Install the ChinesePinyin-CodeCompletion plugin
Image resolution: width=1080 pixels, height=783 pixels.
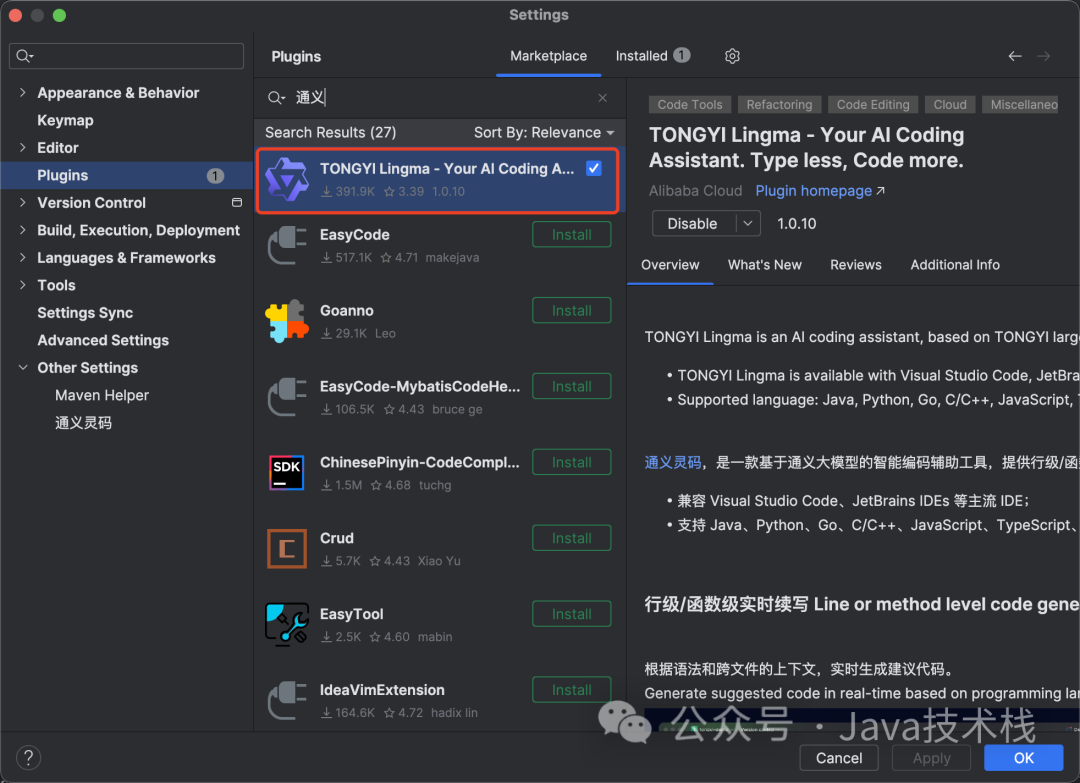tap(572, 462)
